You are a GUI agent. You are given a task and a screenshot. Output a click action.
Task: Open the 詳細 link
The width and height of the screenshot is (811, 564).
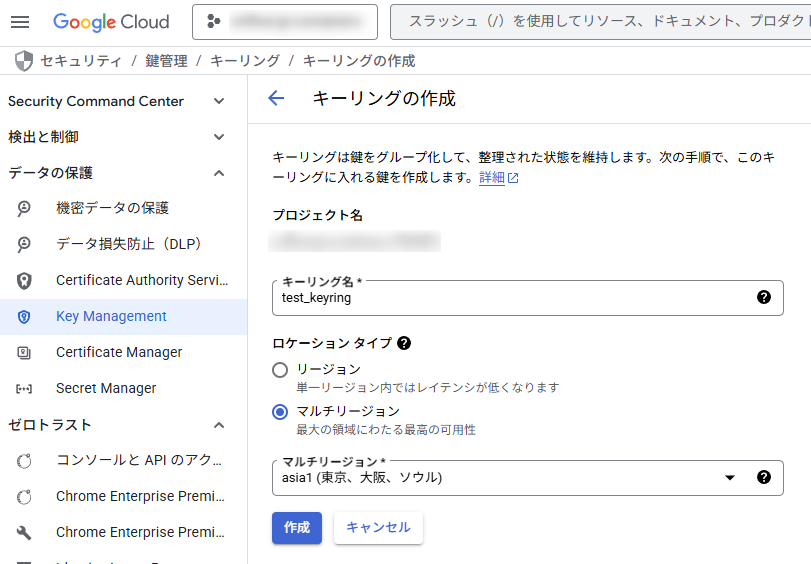491,178
